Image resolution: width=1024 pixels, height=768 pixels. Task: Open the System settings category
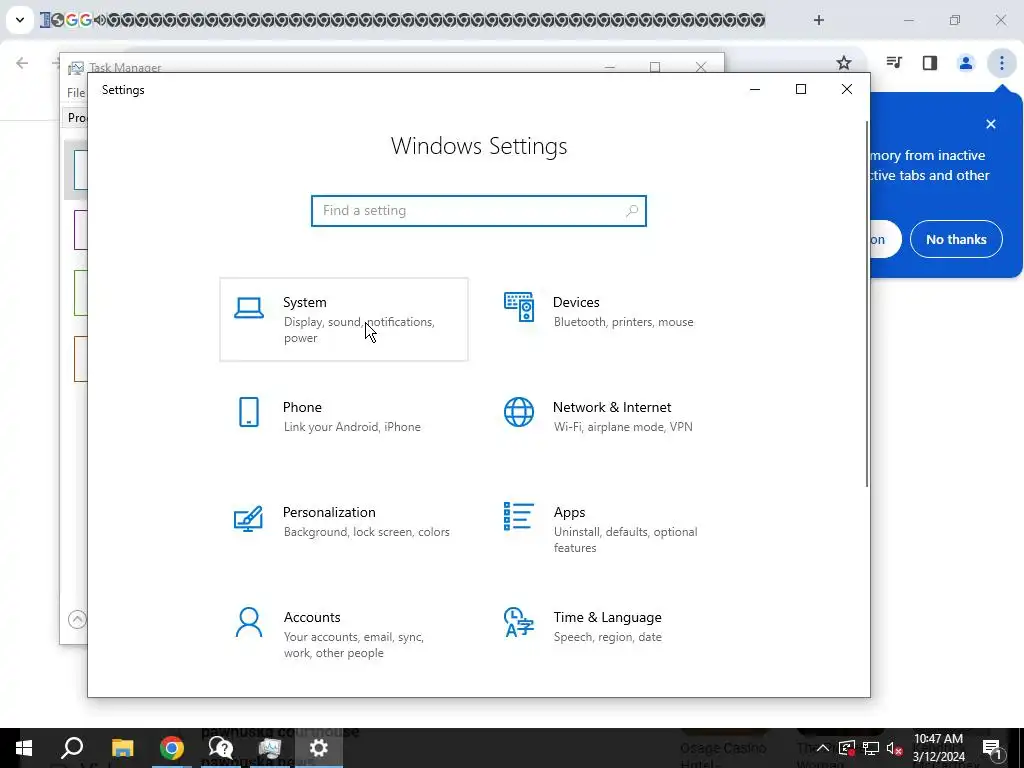[x=344, y=319]
